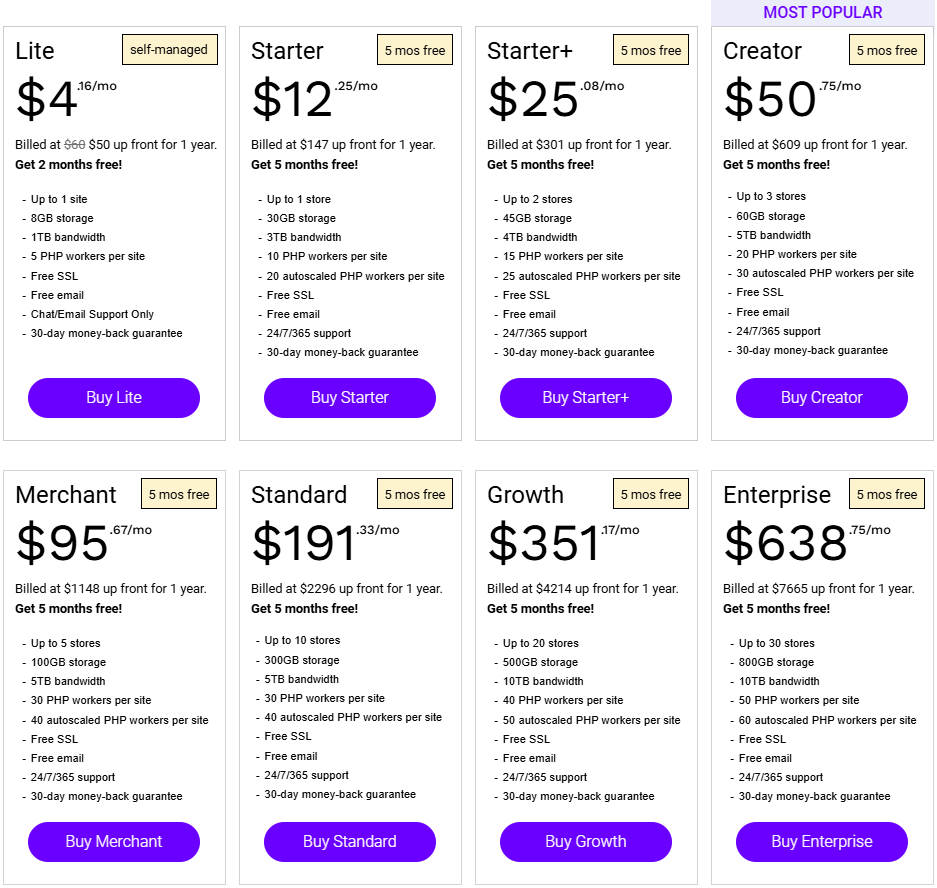
Task: Purchase via the Buy Merchant button
Action: pos(114,842)
